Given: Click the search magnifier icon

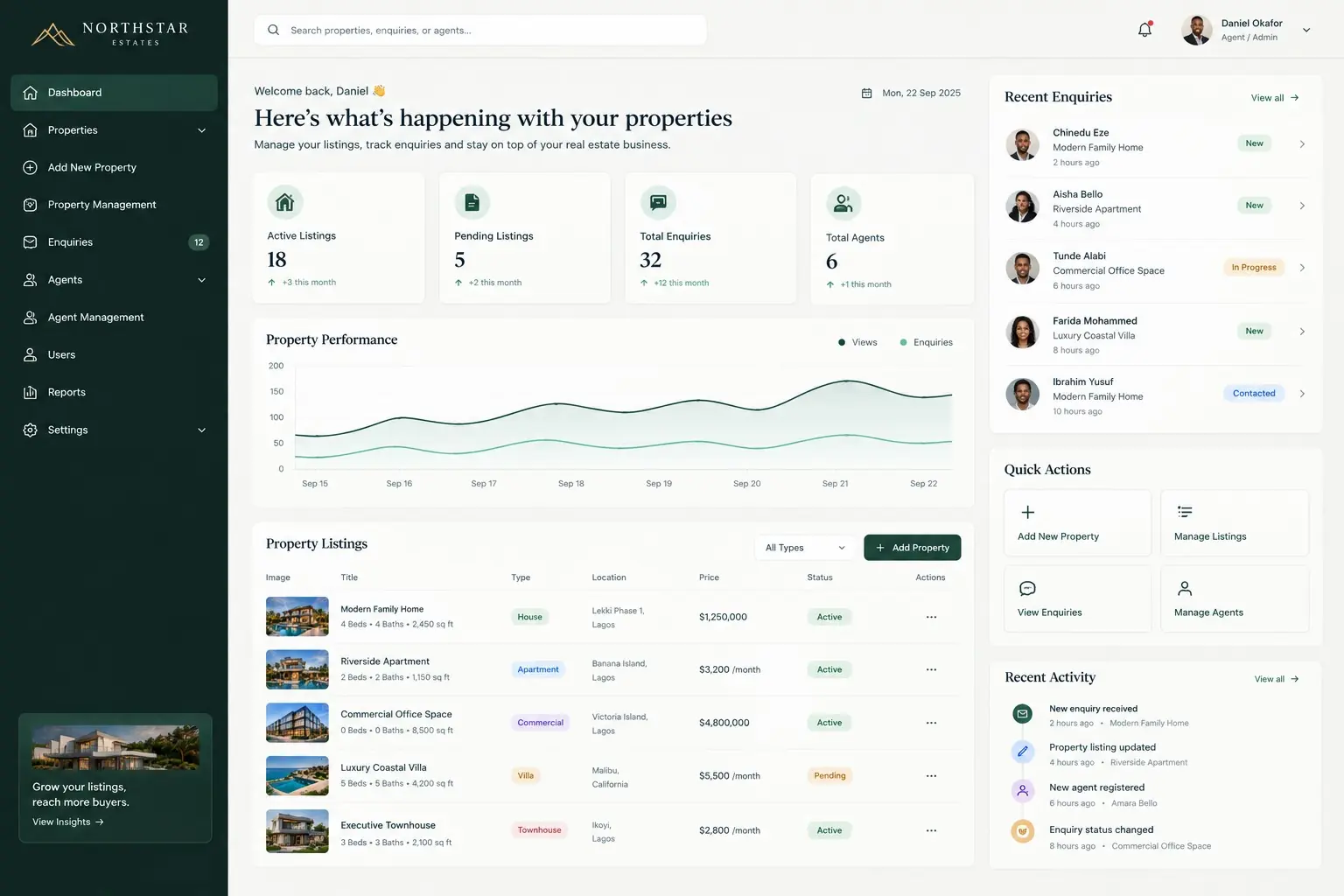Looking at the screenshot, I should point(273,30).
